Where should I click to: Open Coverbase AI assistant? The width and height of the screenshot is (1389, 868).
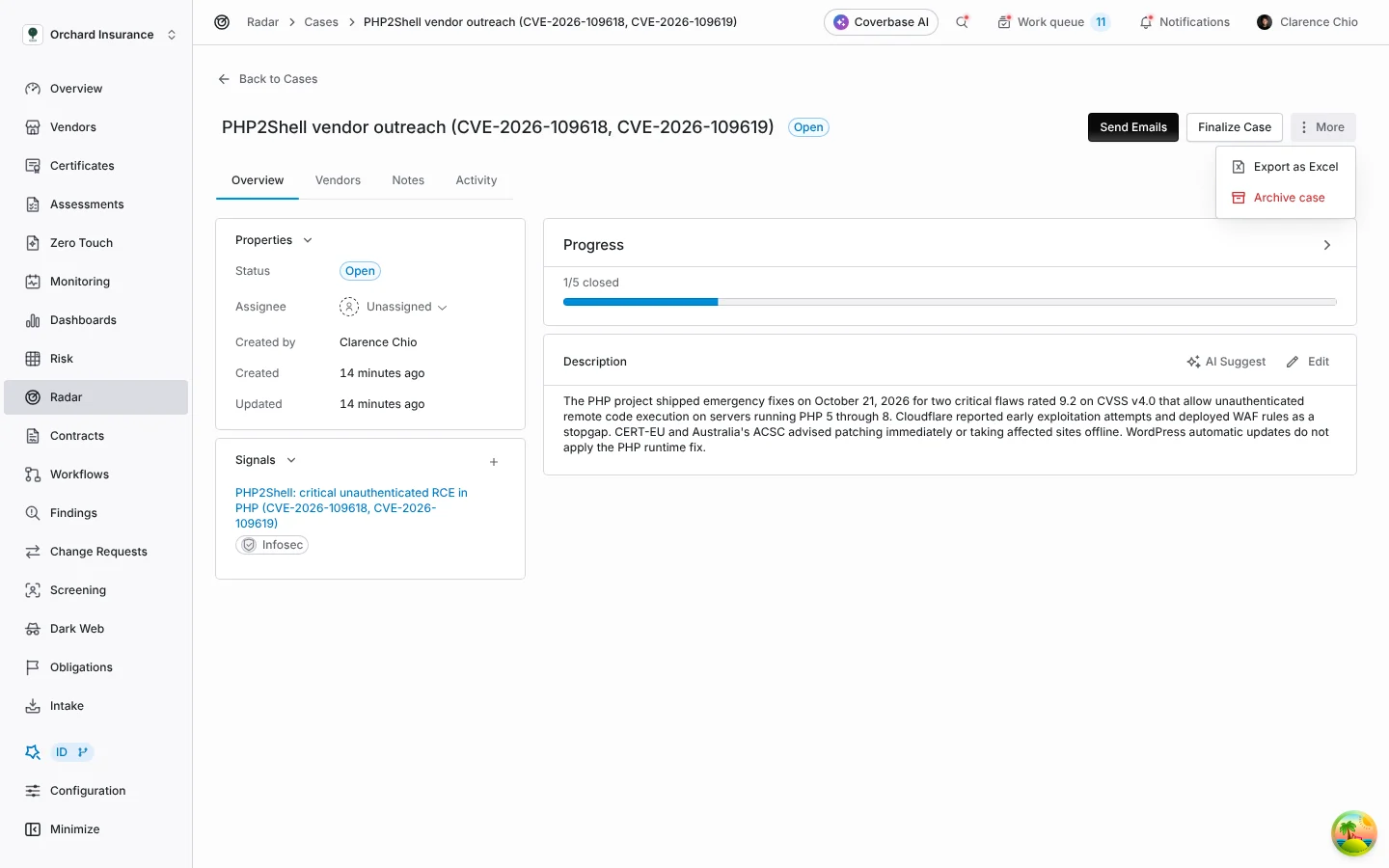(x=881, y=22)
